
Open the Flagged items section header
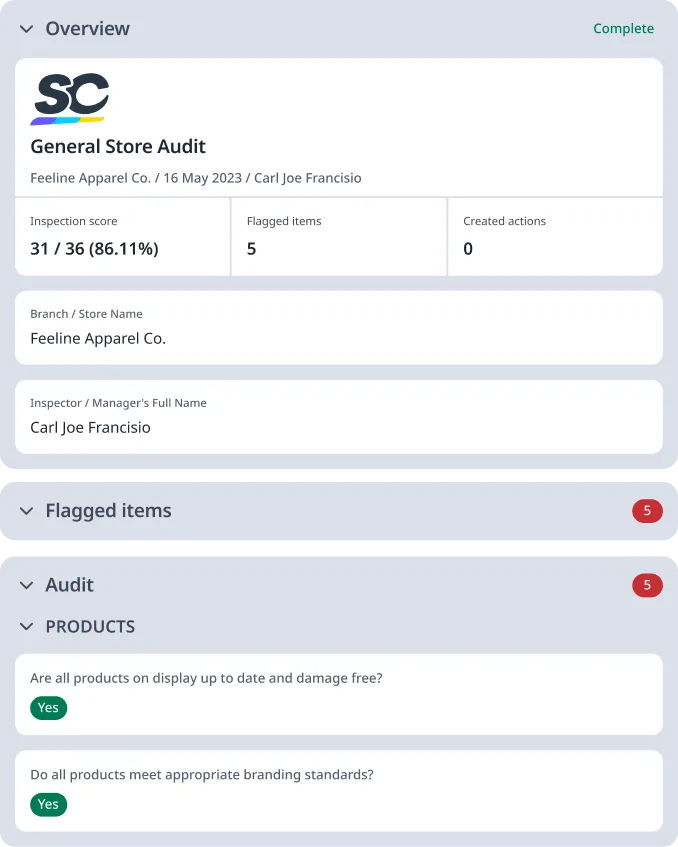(108, 511)
